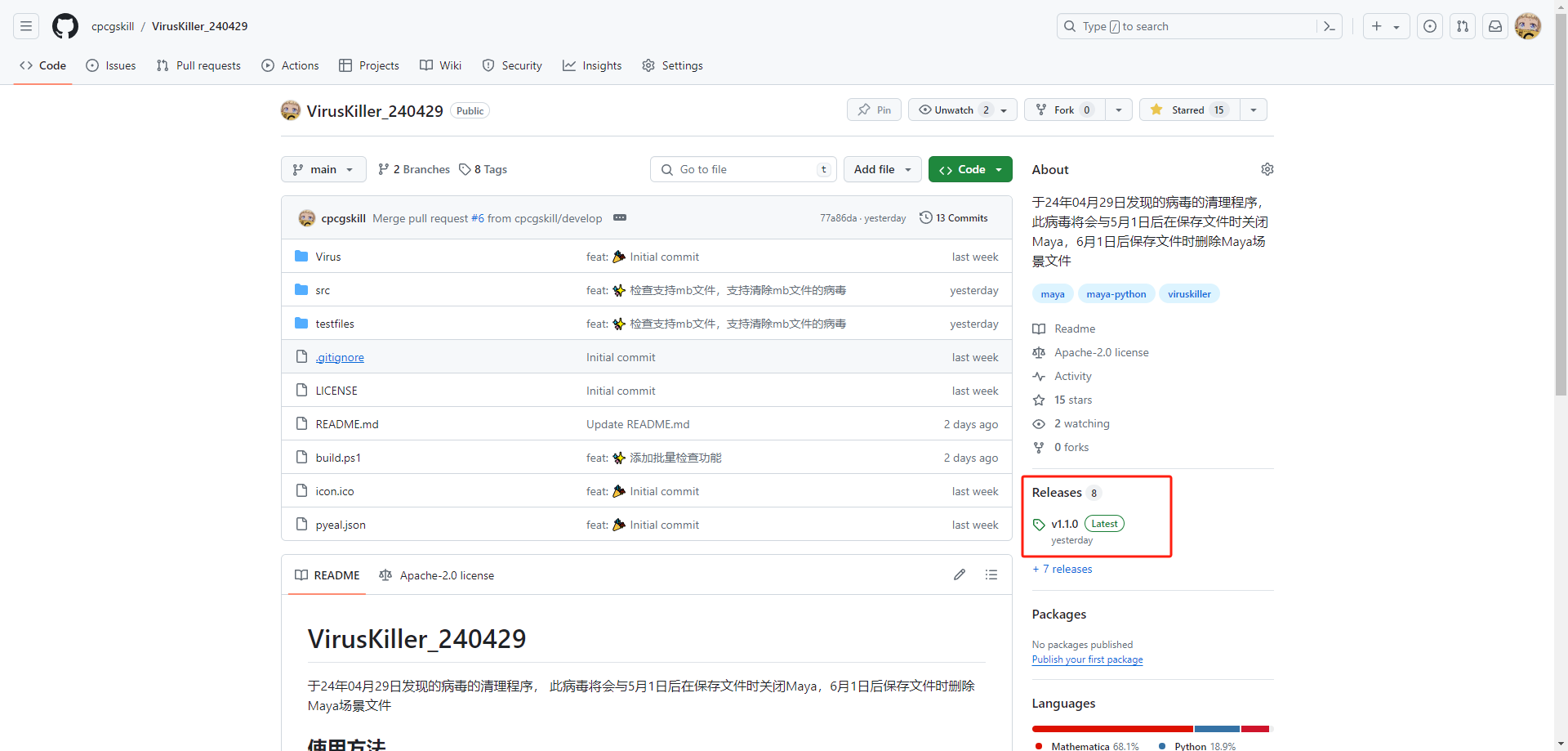Screen dimensions: 1568x751
Task: Open the Insights tab
Action: pos(592,65)
